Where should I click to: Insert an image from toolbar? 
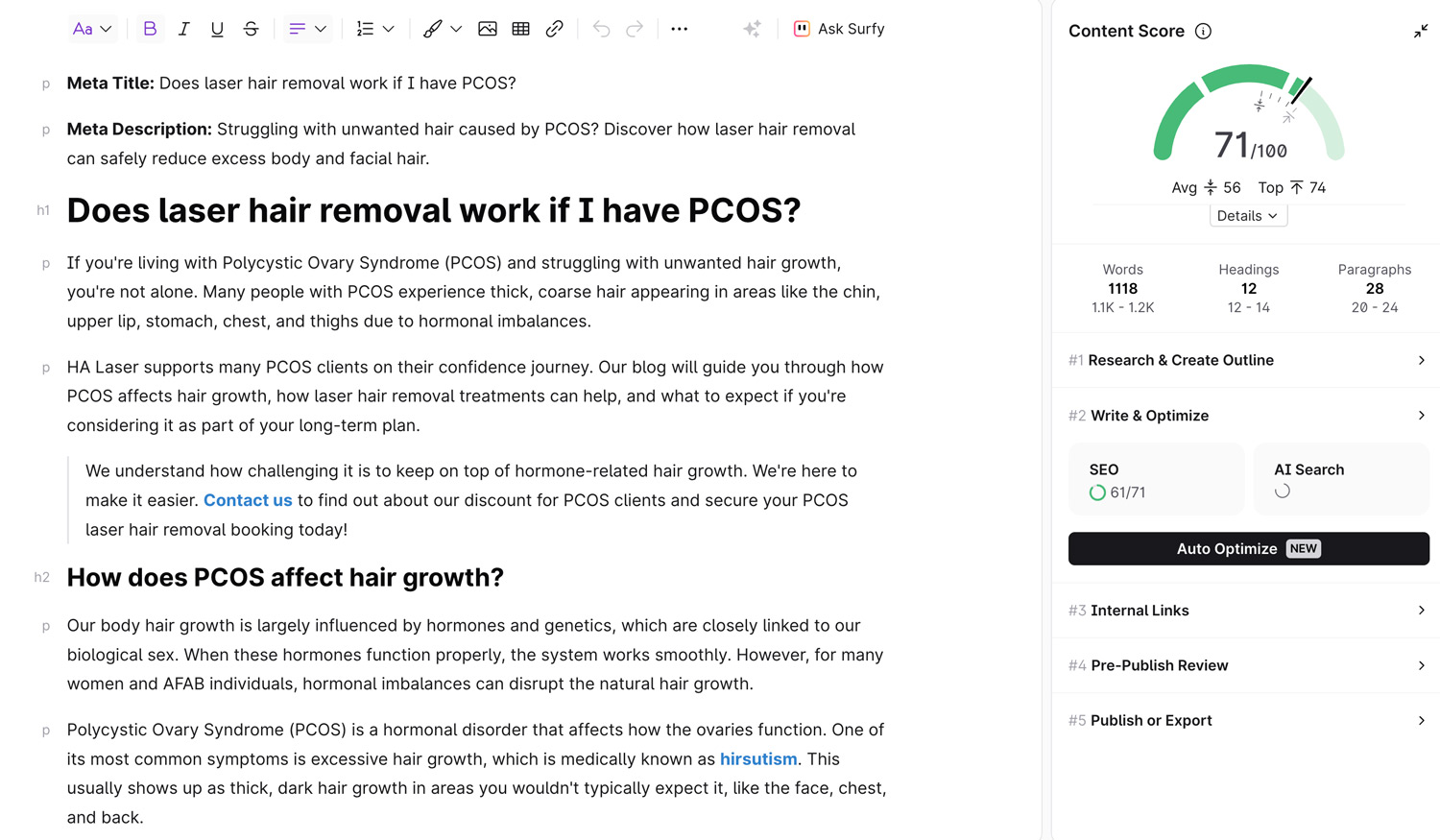pyautogui.click(x=488, y=29)
